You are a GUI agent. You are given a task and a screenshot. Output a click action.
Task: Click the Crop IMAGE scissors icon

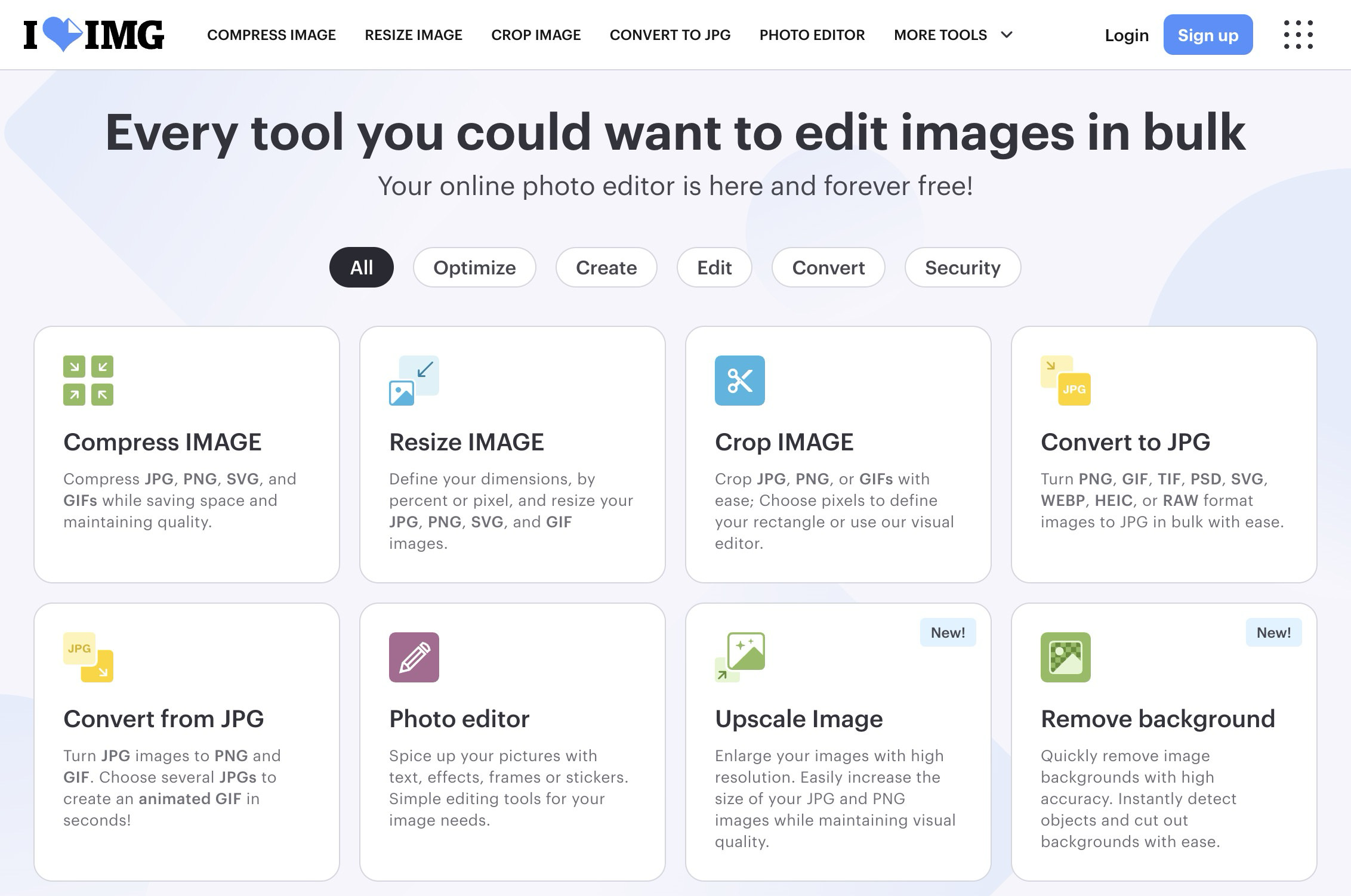click(740, 381)
